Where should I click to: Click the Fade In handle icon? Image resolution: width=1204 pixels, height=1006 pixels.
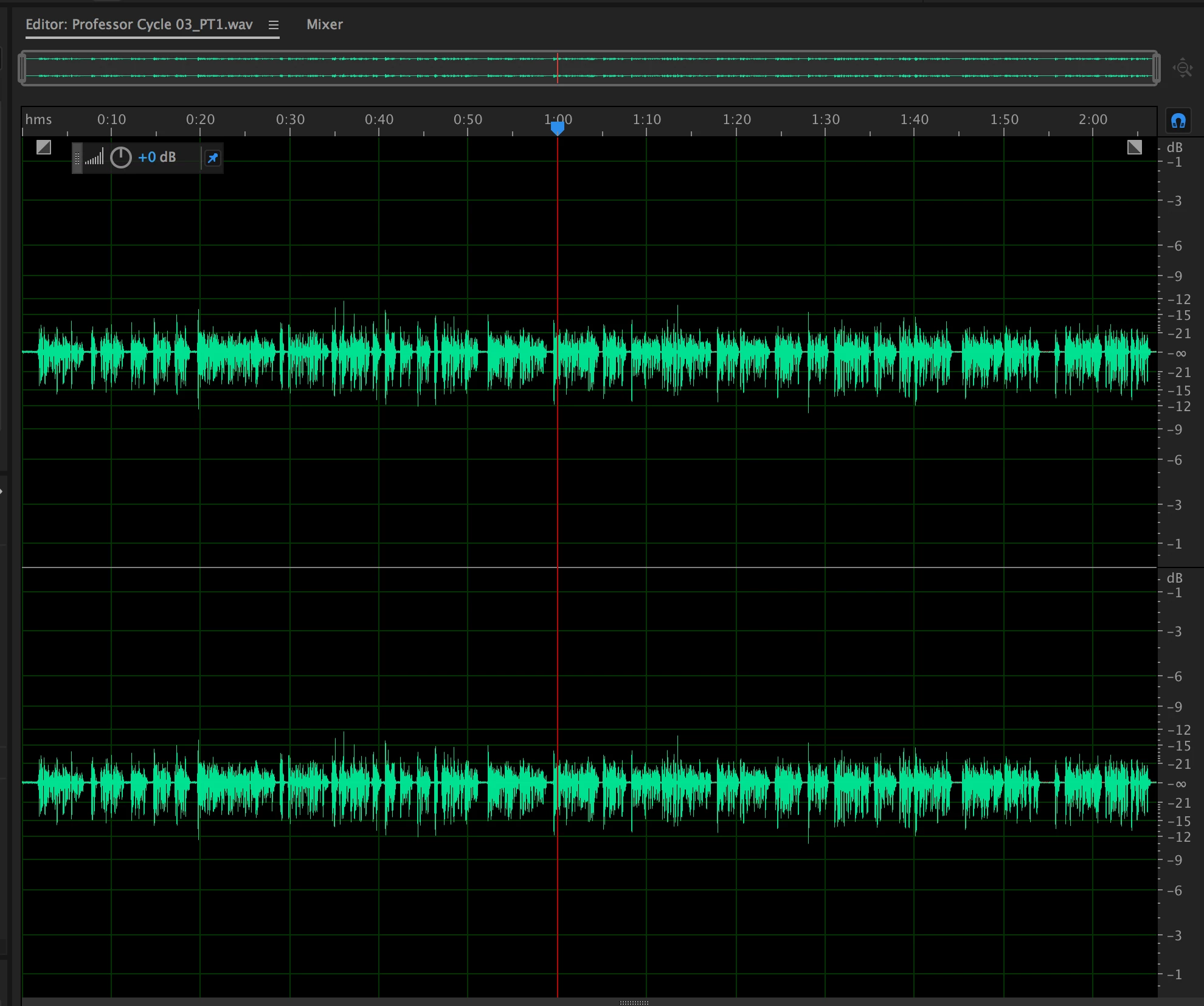(44, 147)
